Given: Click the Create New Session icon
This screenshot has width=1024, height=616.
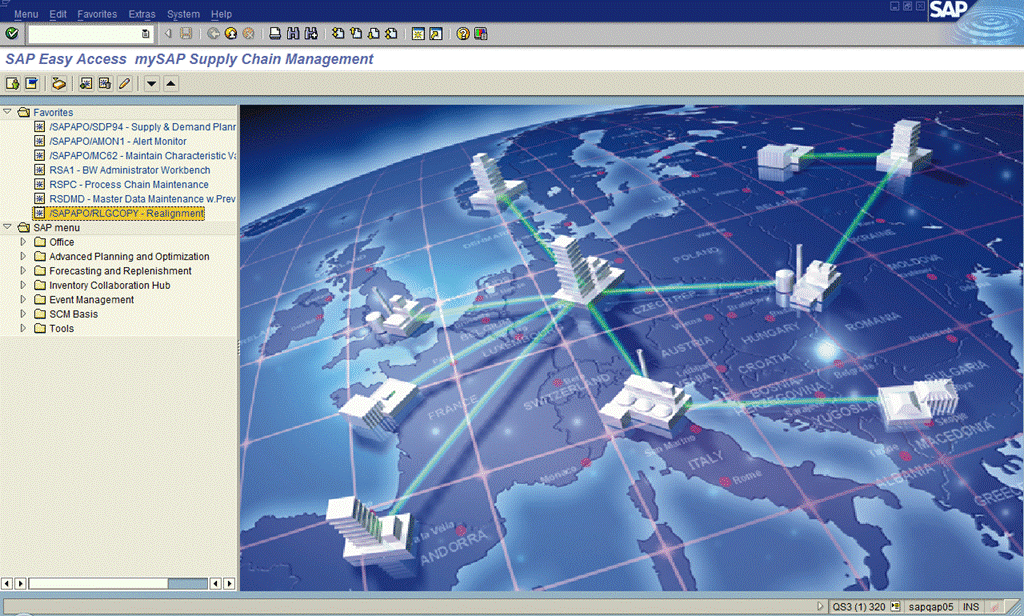Looking at the screenshot, I should point(418,33).
